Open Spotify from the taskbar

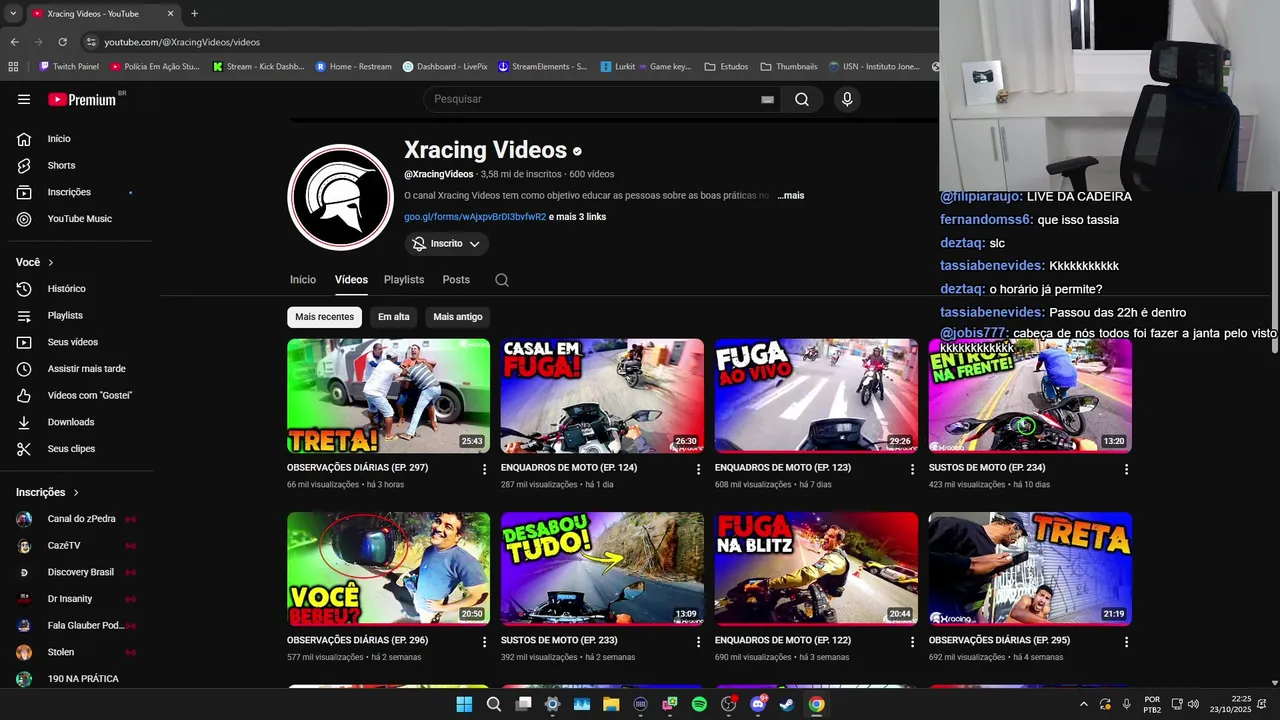coord(699,704)
